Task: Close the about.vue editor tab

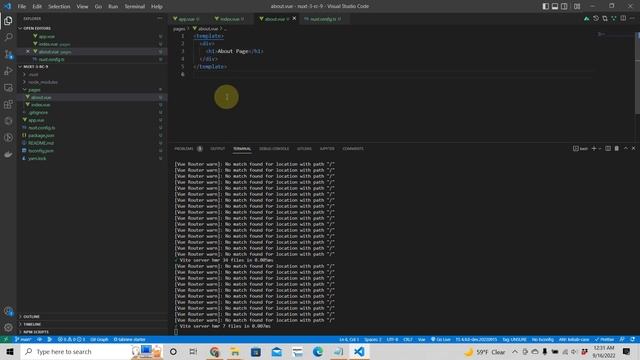Action: point(294,19)
